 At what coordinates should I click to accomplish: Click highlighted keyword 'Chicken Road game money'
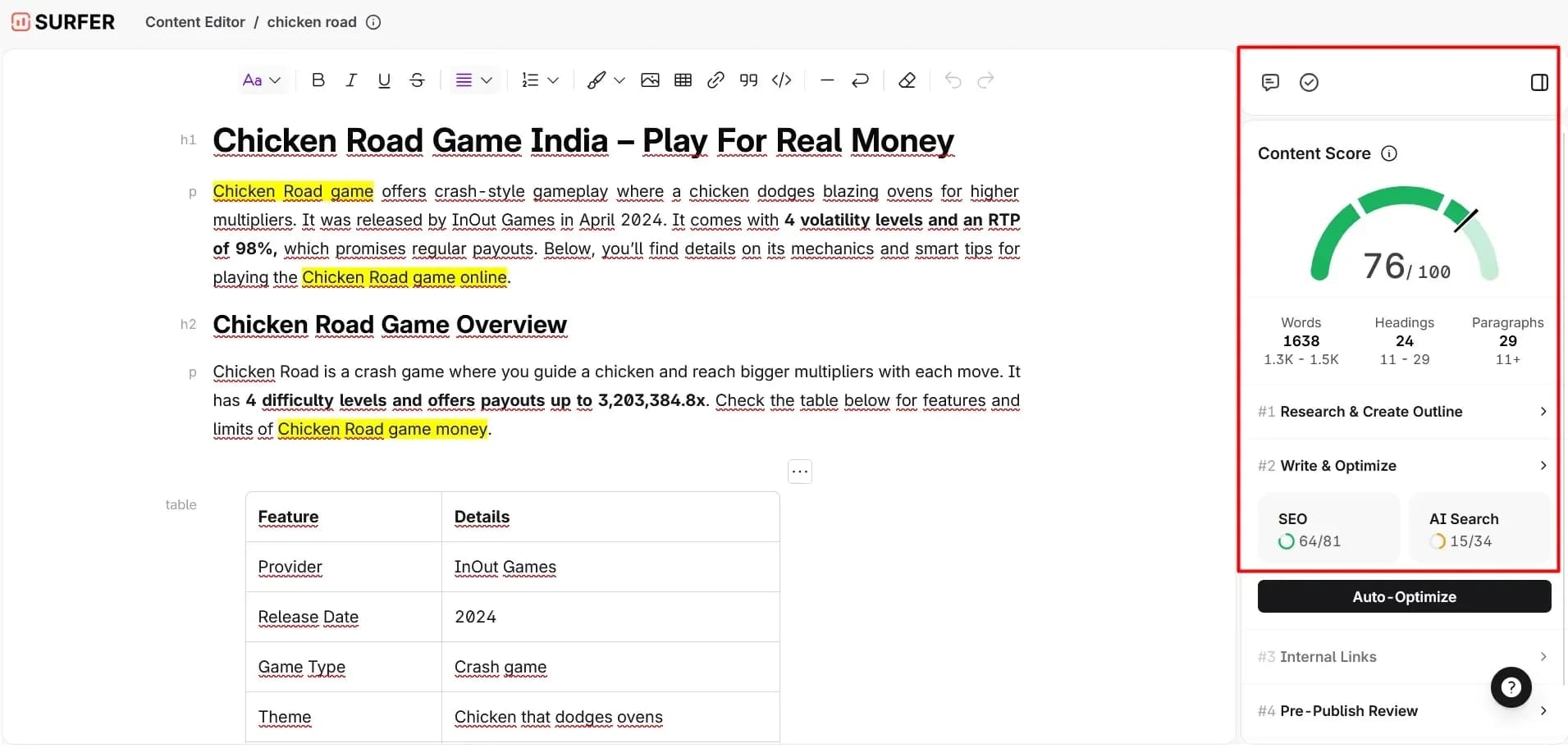pos(383,429)
